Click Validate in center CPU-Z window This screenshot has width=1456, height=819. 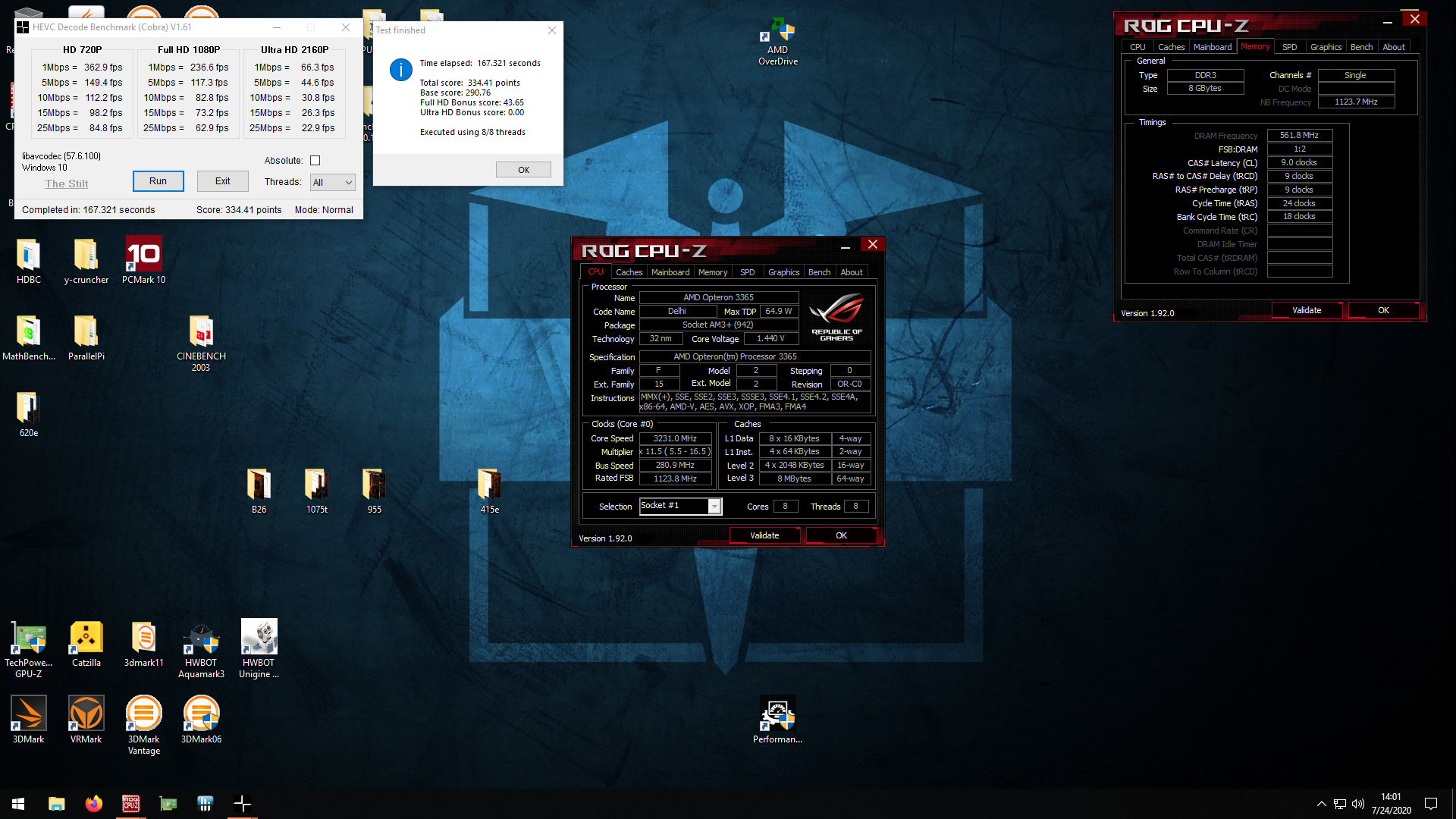764,535
